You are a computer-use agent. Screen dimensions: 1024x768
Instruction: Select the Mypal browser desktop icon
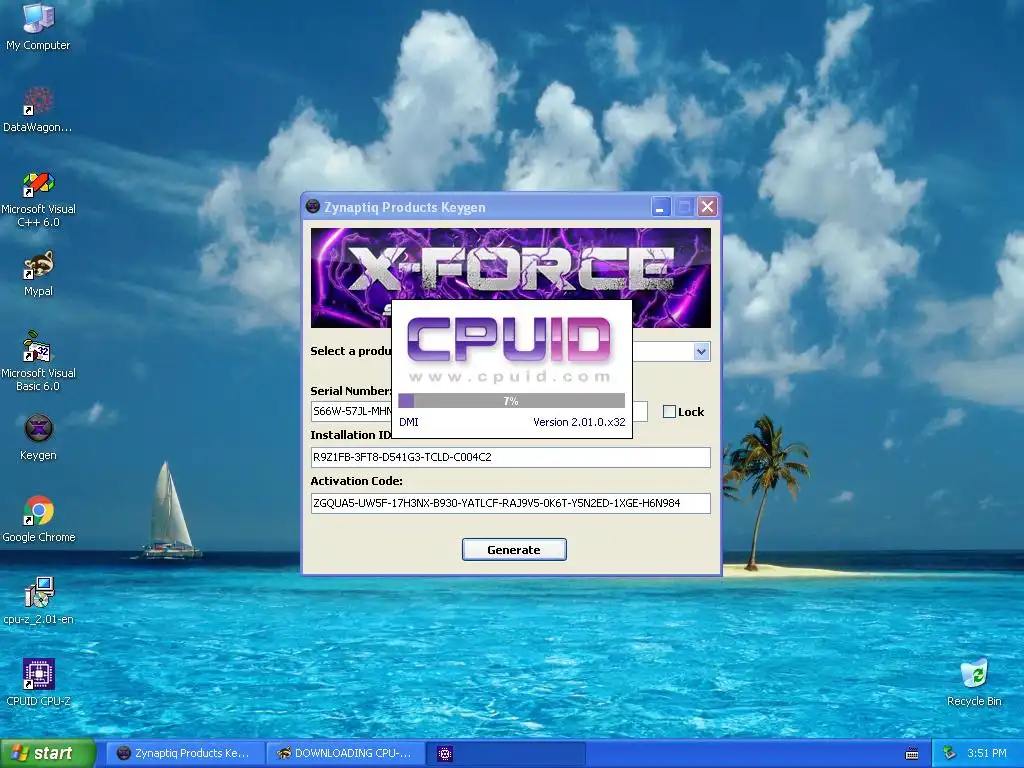coord(38,273)
